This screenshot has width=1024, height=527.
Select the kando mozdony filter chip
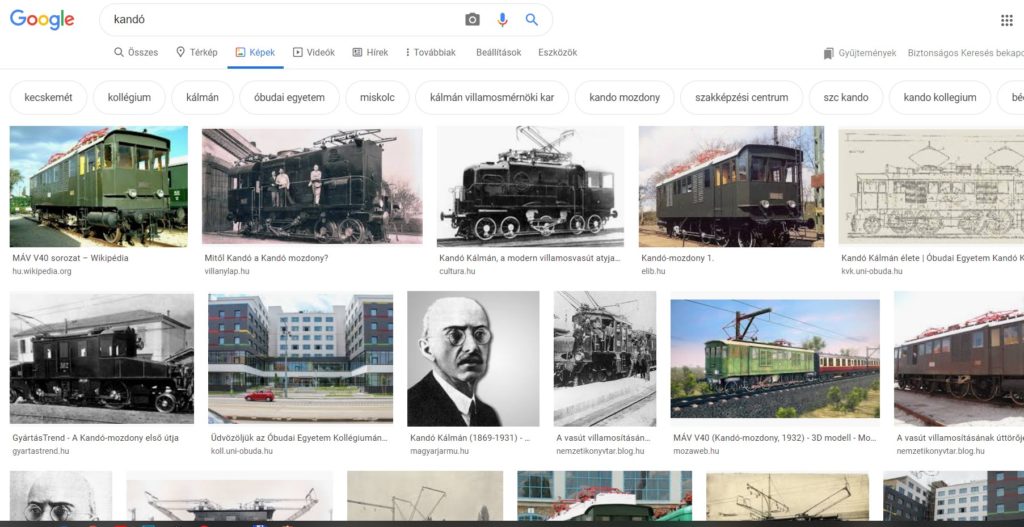tap(624, 97)
